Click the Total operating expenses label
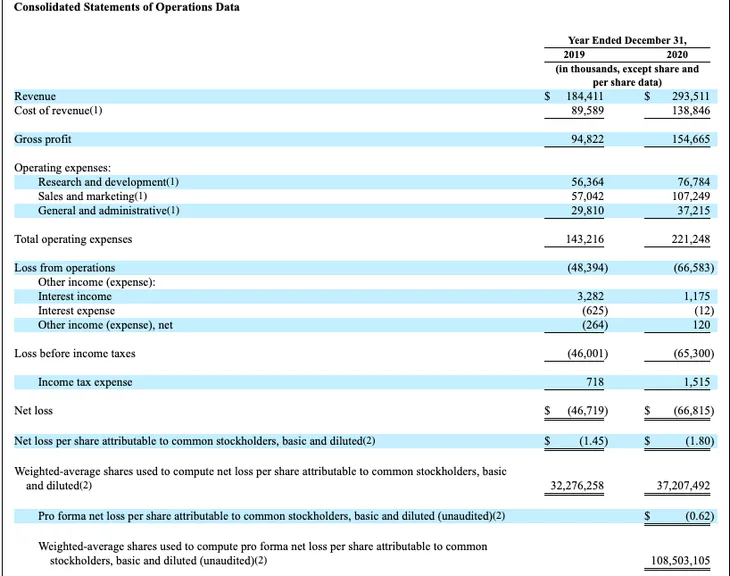The image size is (730, 576). click(73, 239)
